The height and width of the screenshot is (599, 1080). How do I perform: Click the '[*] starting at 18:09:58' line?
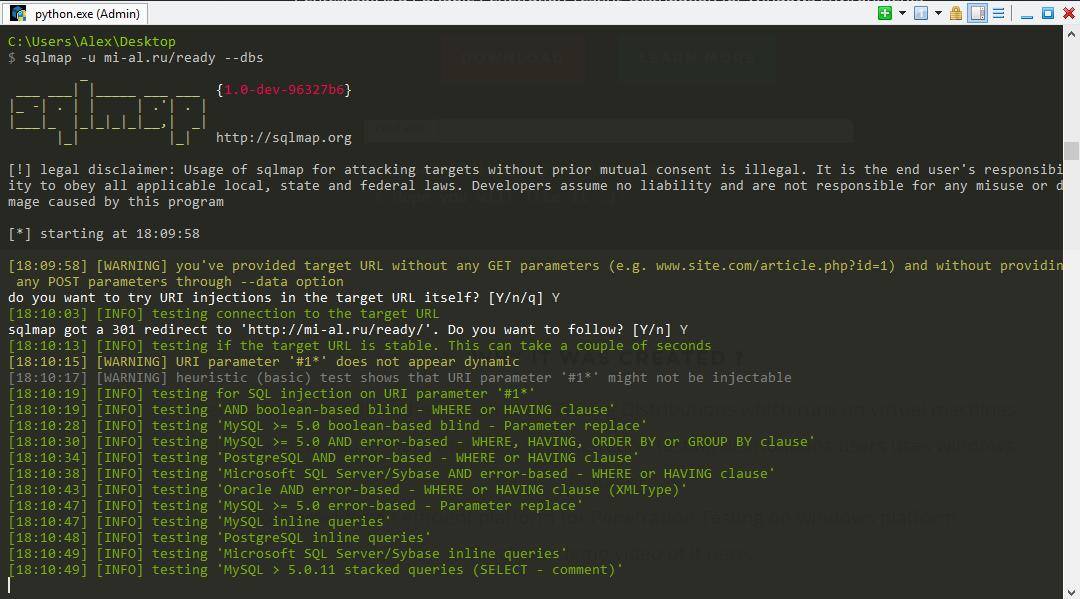(104, 233)
